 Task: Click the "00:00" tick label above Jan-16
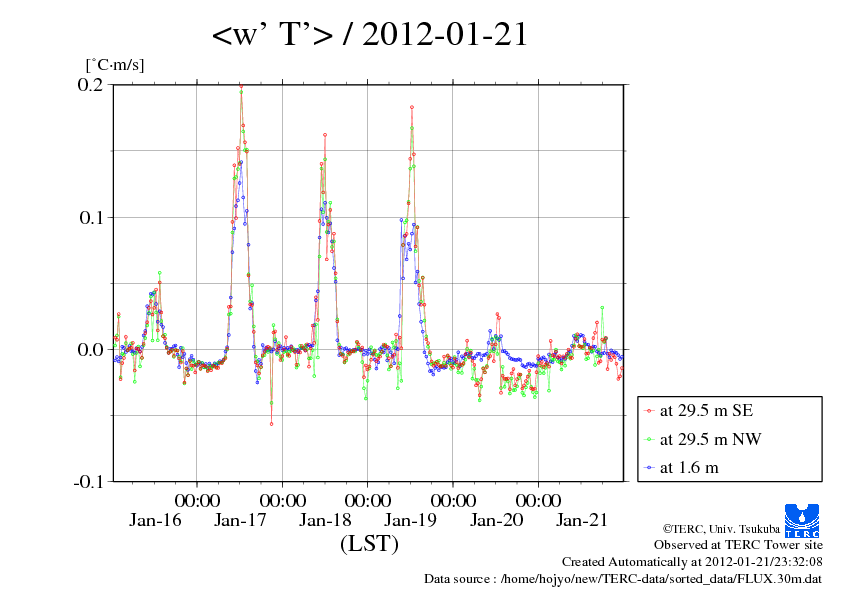(x=197, y=500)
